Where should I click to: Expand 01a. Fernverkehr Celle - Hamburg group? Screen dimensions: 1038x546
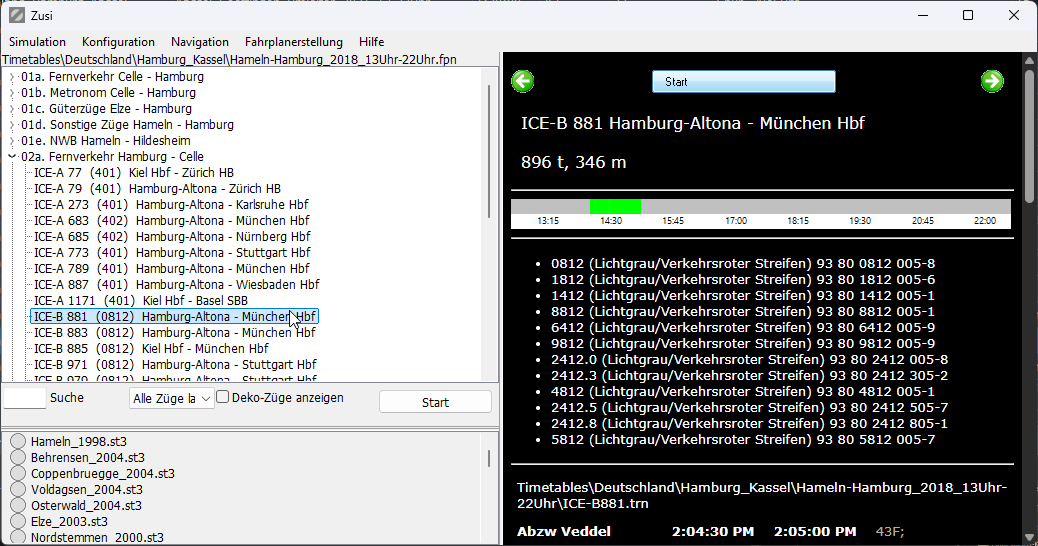pyautogui.click(x=12, y=77)
